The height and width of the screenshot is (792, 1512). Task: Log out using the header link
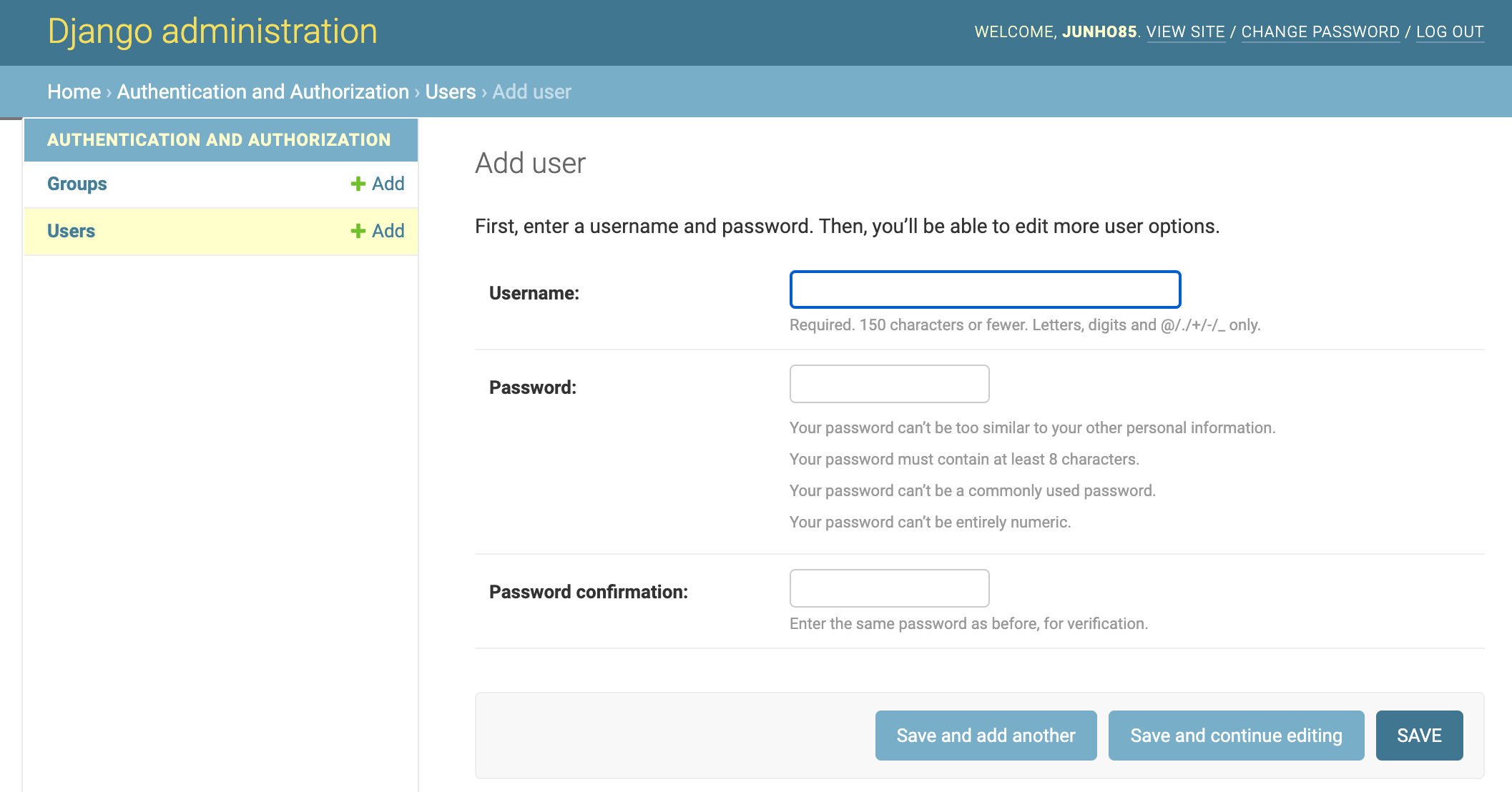tap(1449, 32)
